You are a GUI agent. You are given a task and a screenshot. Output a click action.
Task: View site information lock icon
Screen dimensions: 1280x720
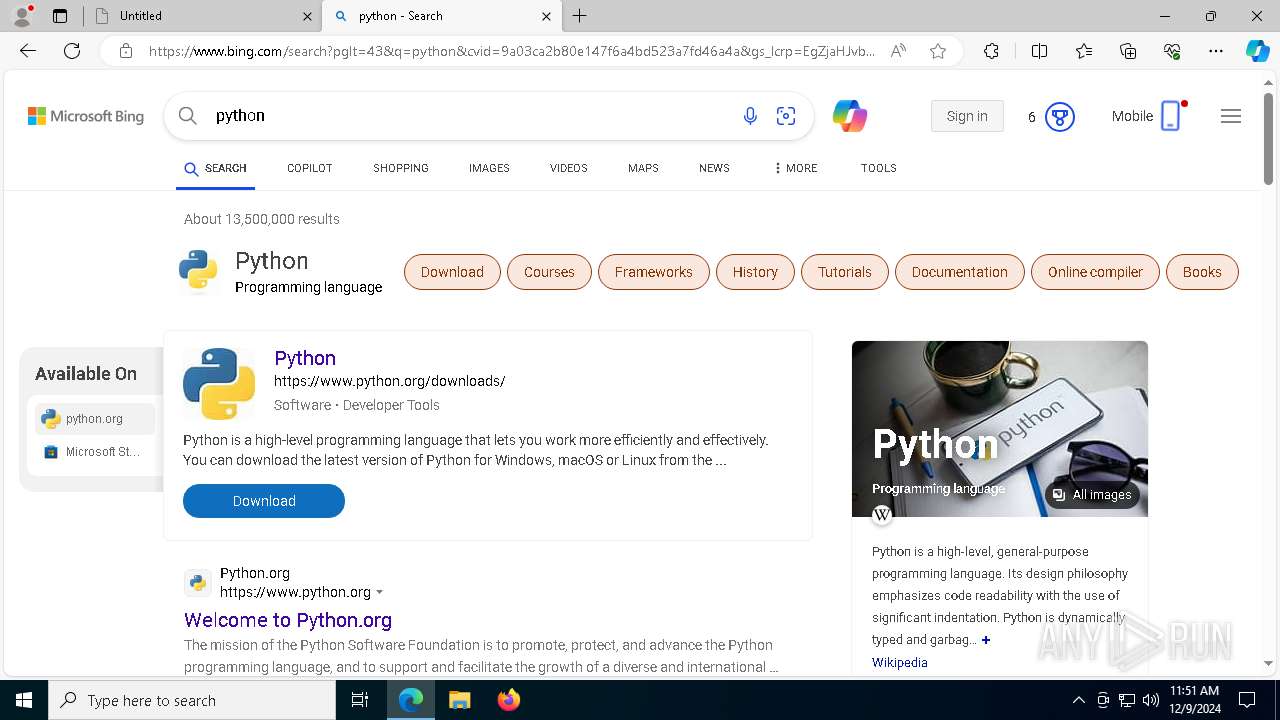pos(125,51)
